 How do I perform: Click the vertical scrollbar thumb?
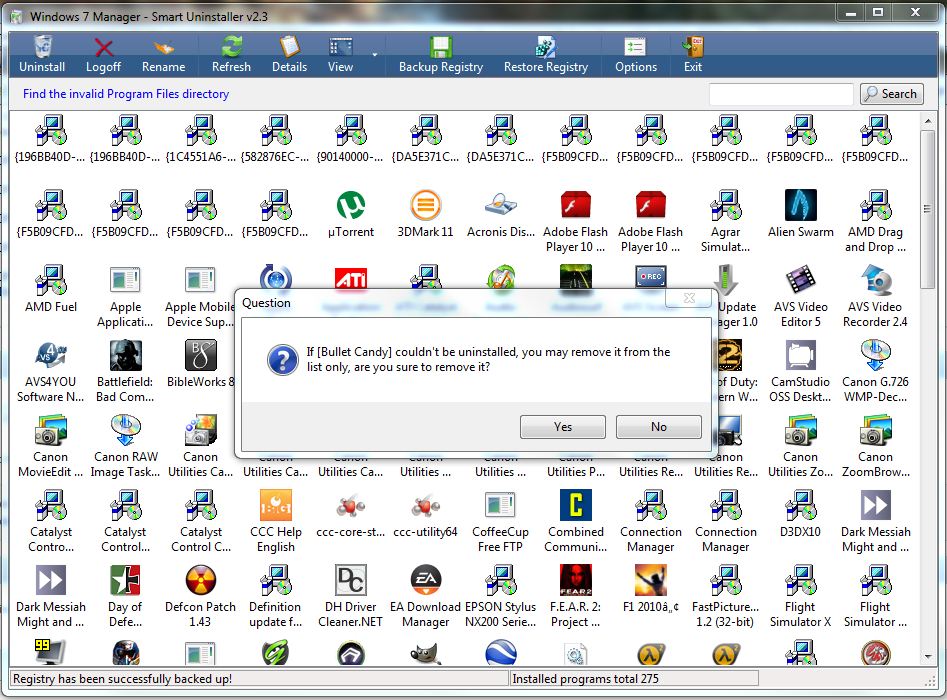pyautogui.click(x=928, y=209)
